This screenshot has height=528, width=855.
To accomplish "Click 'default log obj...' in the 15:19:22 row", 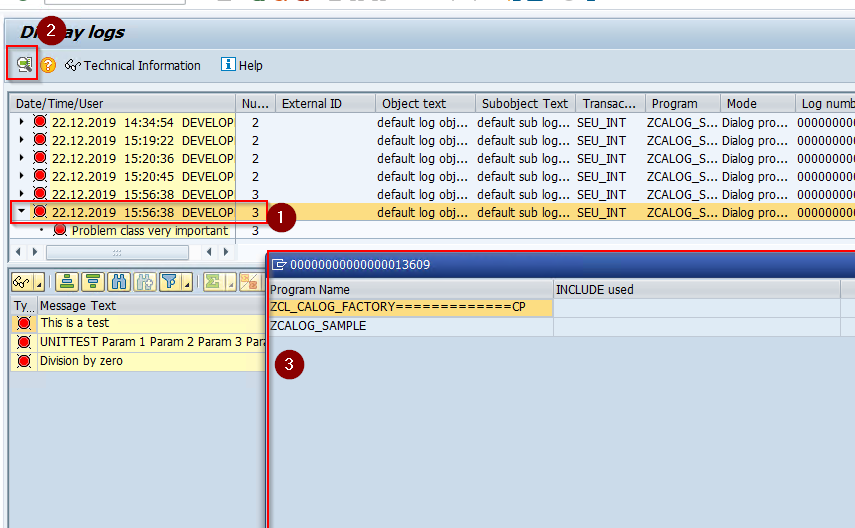I will click(x=422, y=140).
